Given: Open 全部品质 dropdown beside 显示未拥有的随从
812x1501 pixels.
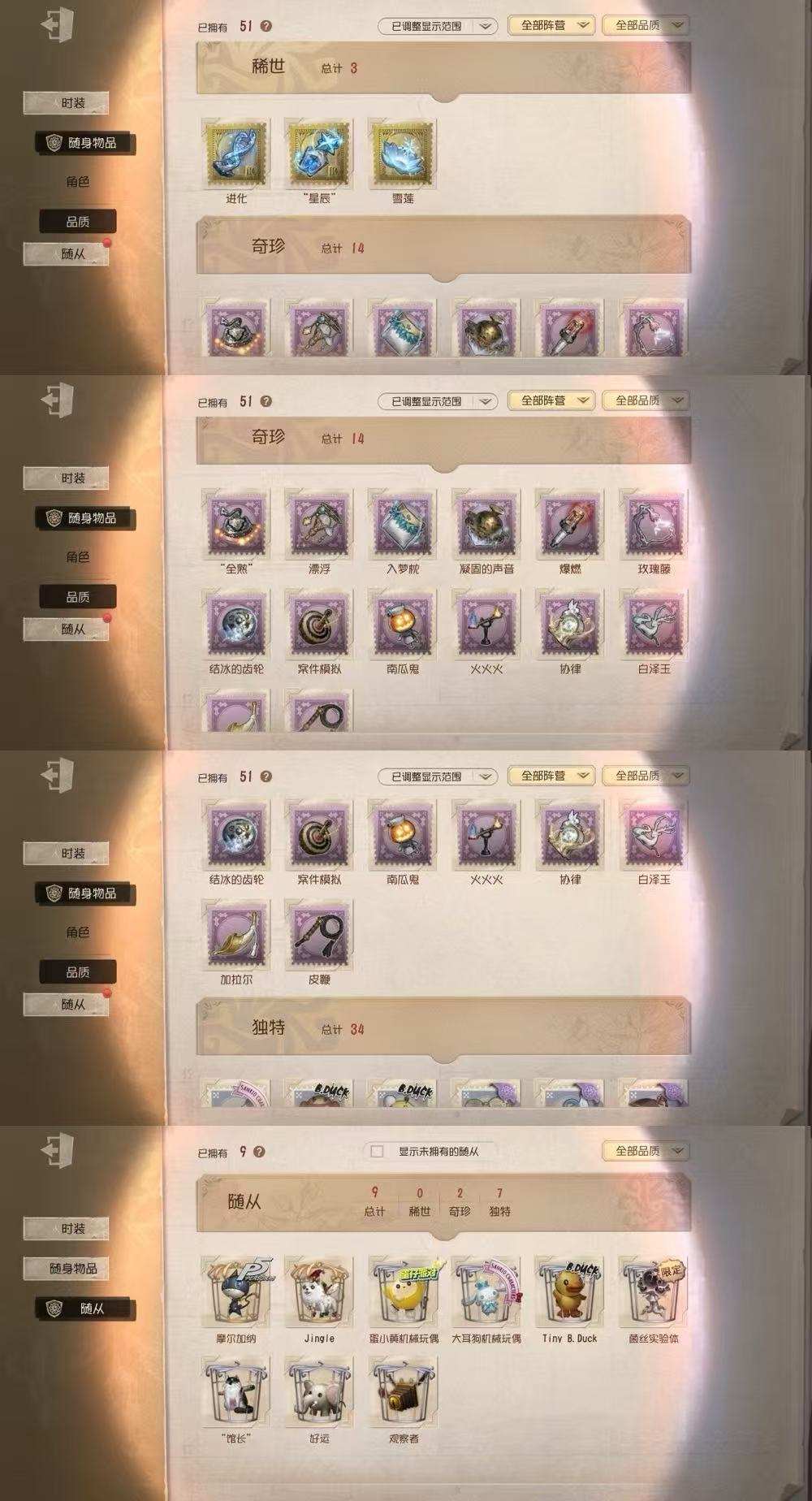Looking at the screenshot, I should (646, 1151).
